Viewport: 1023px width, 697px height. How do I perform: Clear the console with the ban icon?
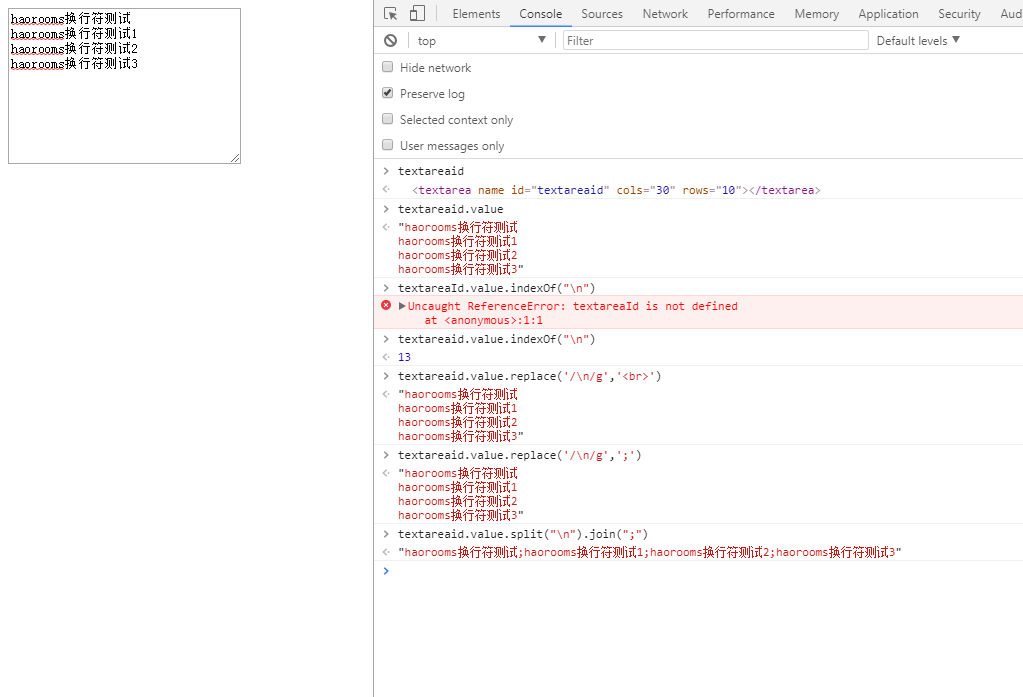coord(390,40)
